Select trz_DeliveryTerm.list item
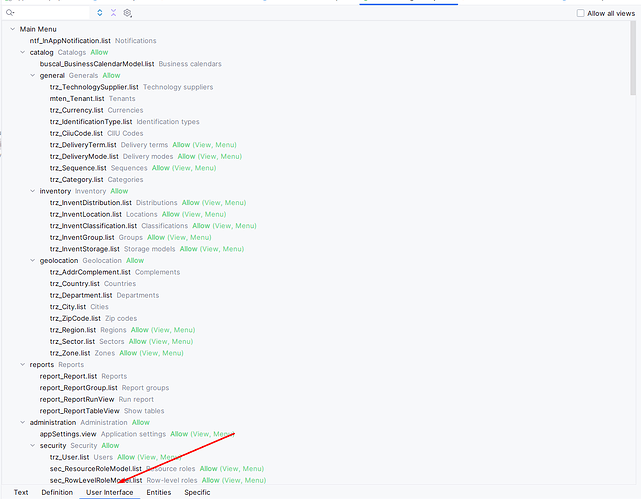The width and height of the screenshot is (641, 499). click(83, 145)
